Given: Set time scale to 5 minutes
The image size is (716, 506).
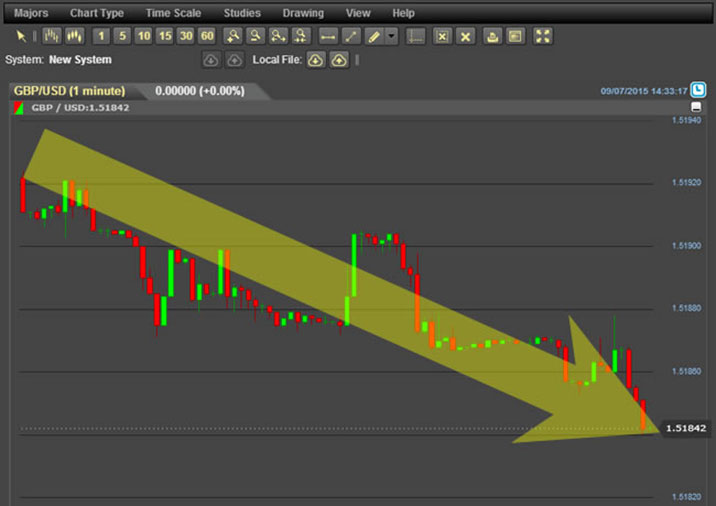Looking at the screenshot, I should 122,36.
